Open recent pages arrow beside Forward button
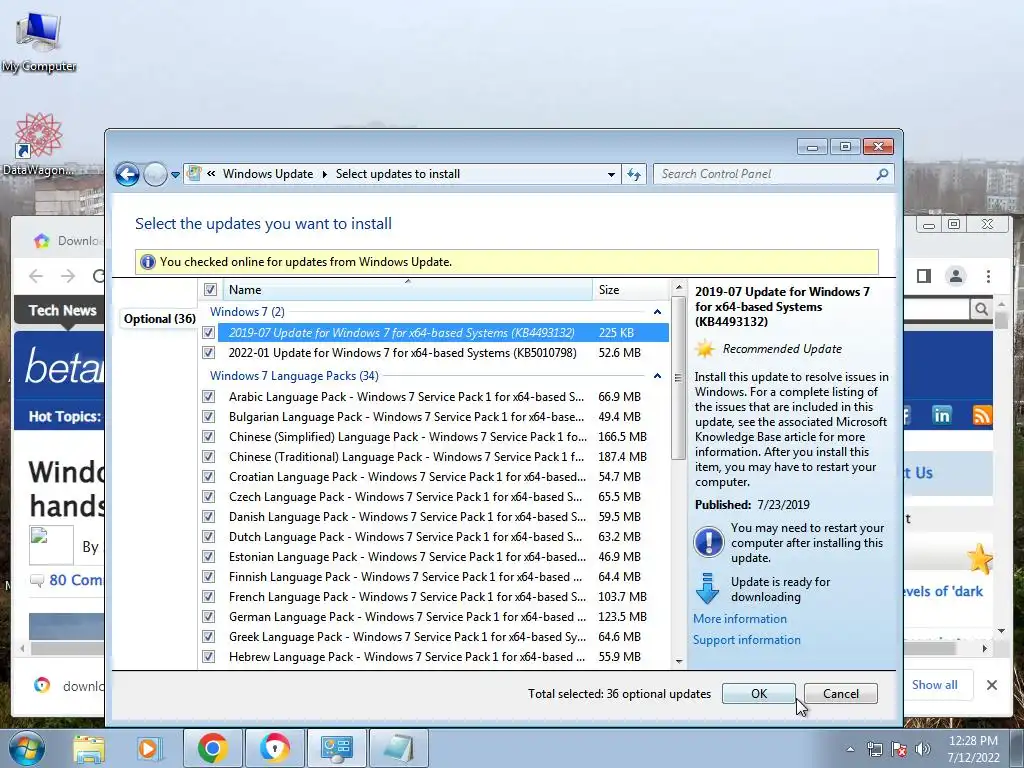1024x768 pixels. [175, 175]
